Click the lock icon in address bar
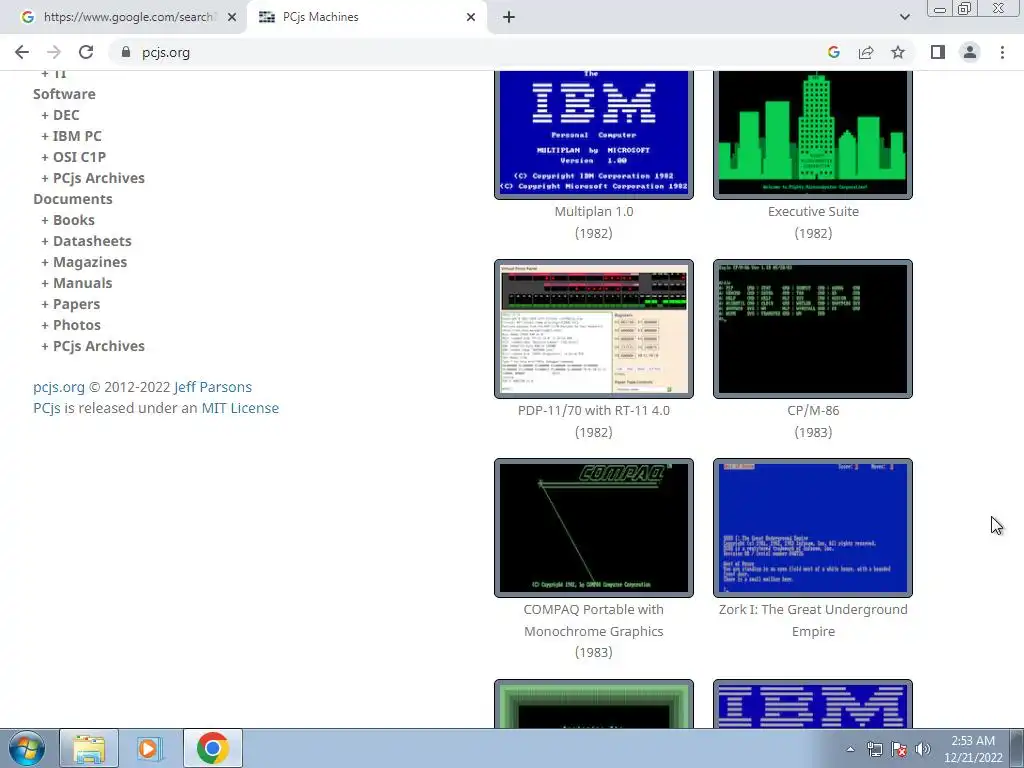Screen dimensions: 1024x768 point(126,52)
